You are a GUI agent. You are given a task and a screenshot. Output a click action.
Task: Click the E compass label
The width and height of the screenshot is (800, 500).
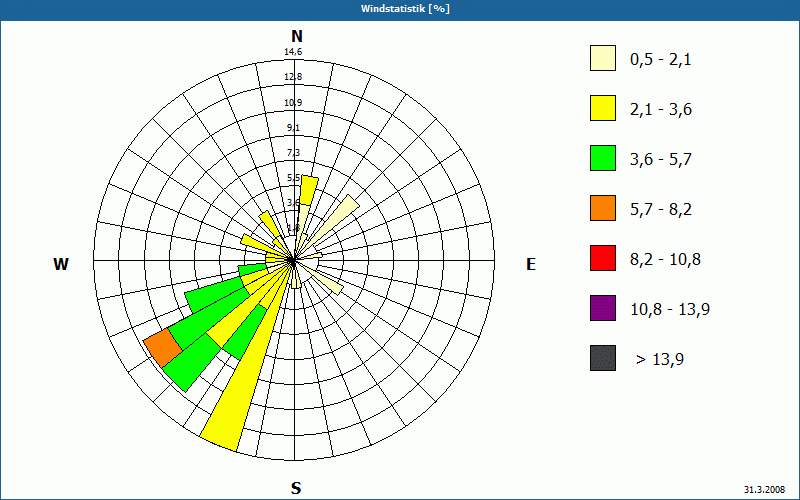tap(531, 264)
